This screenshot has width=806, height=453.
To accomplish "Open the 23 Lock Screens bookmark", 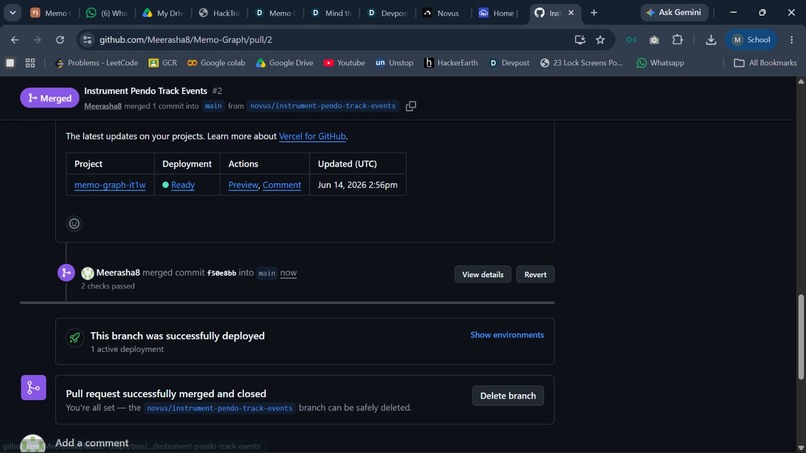I will pyautogui.click(x=581, y=63).
